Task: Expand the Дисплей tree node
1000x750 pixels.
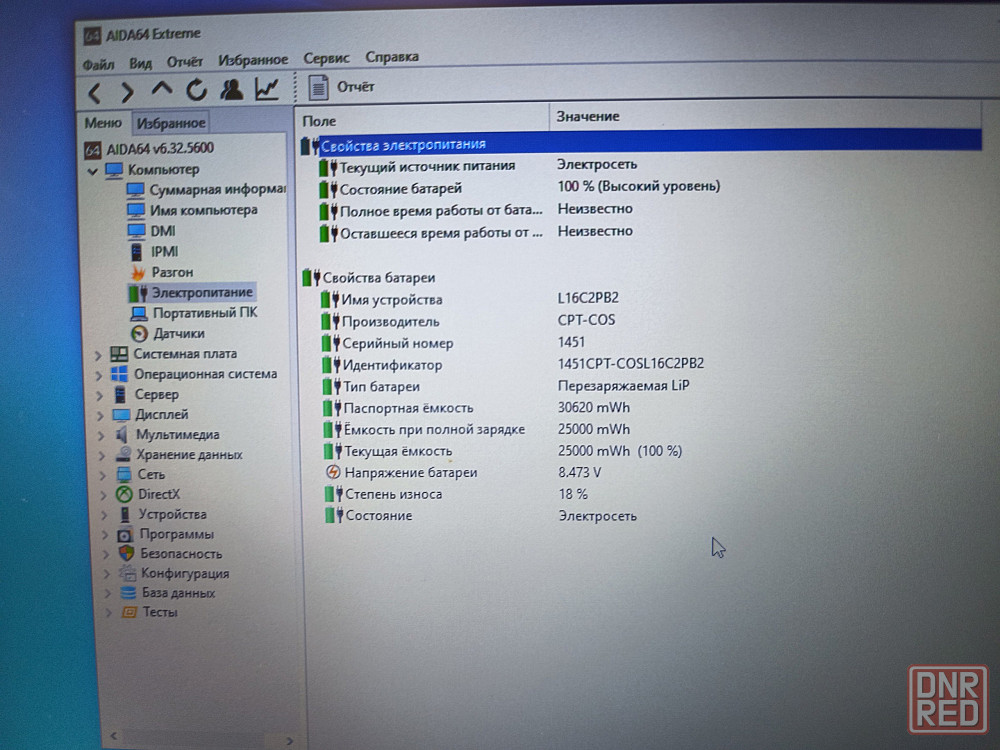Action: 100,416
